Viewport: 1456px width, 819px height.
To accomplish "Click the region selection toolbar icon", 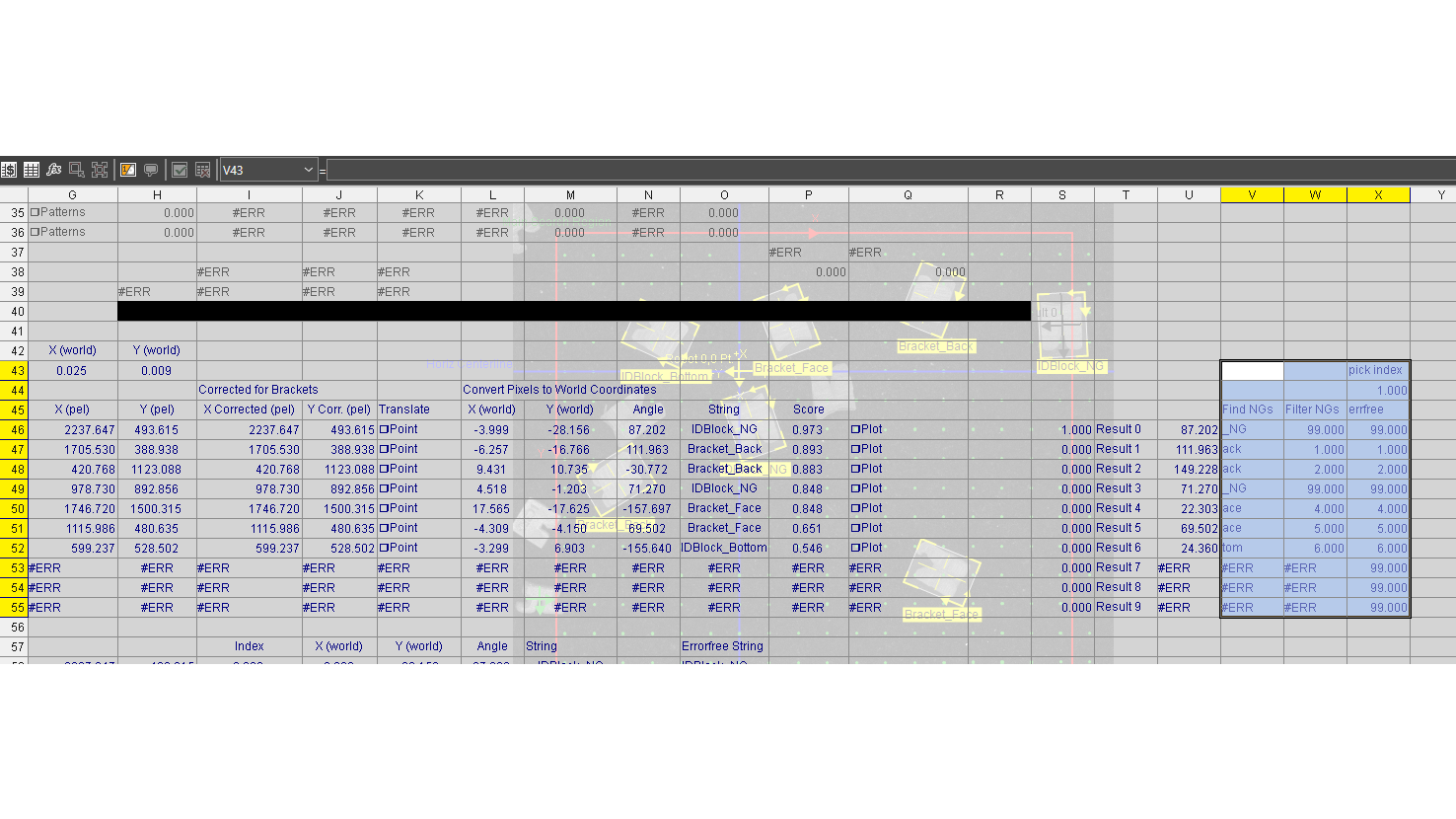I will coord(76,170).
